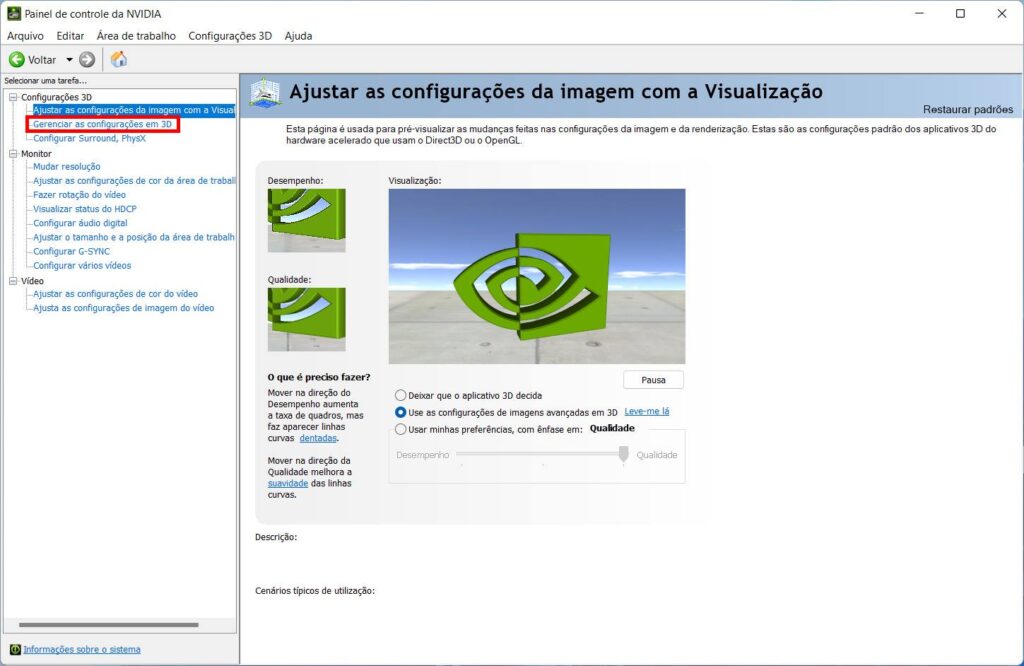Go to the home page icon
1024x666 pixels.
pos(119,59)
